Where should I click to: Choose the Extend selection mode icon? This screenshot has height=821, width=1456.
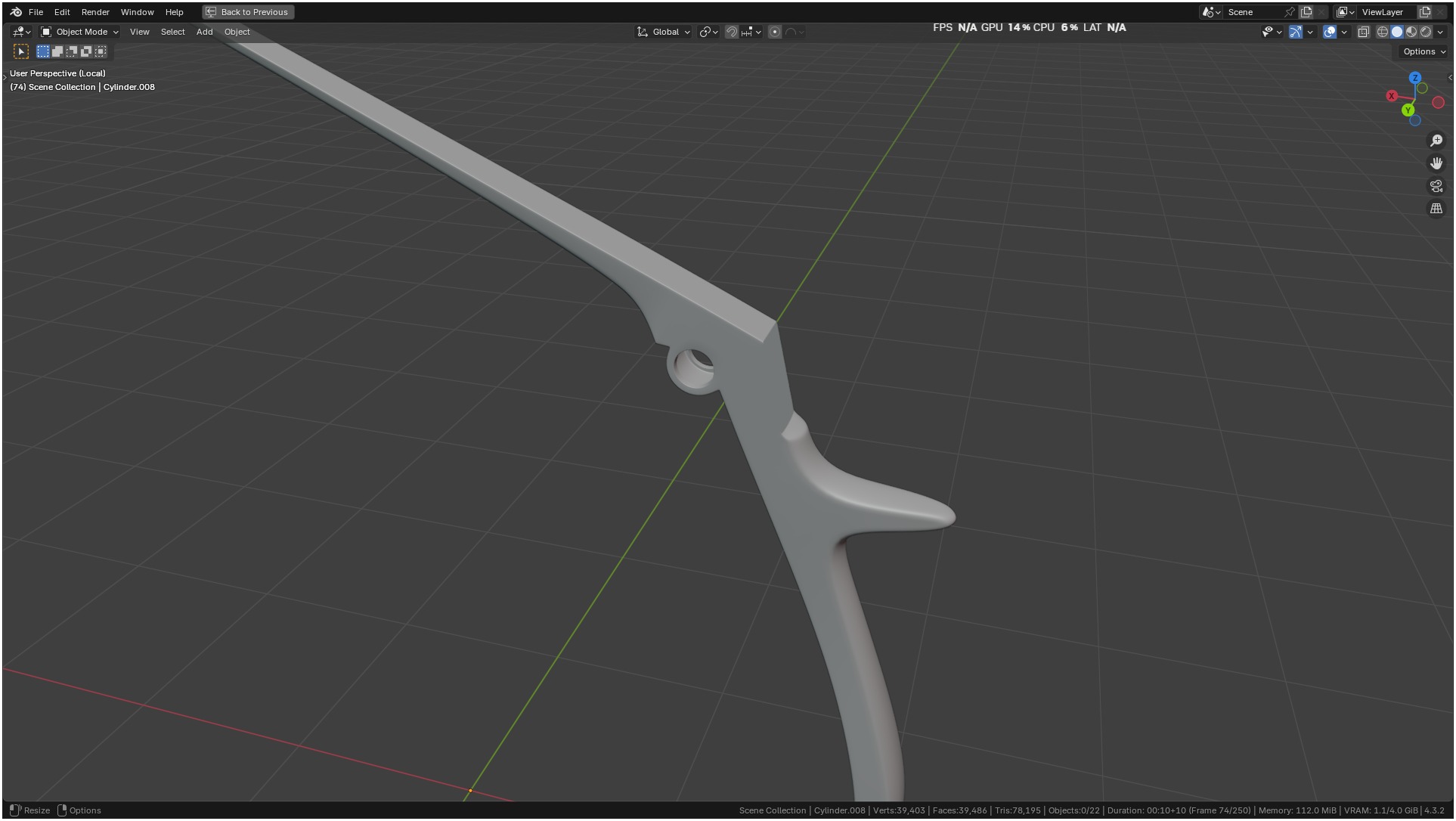[57, 51]
